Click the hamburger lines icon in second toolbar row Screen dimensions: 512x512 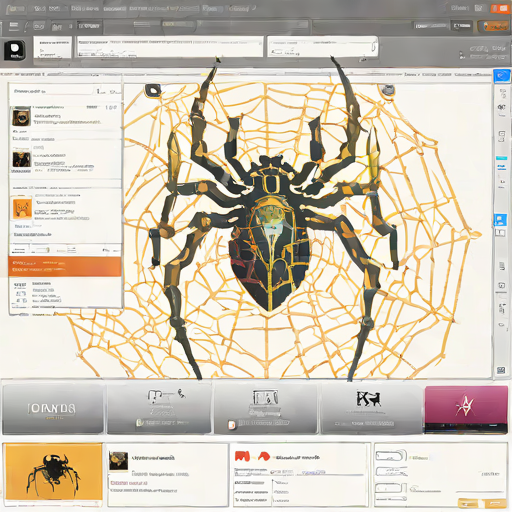click(14, 26)
